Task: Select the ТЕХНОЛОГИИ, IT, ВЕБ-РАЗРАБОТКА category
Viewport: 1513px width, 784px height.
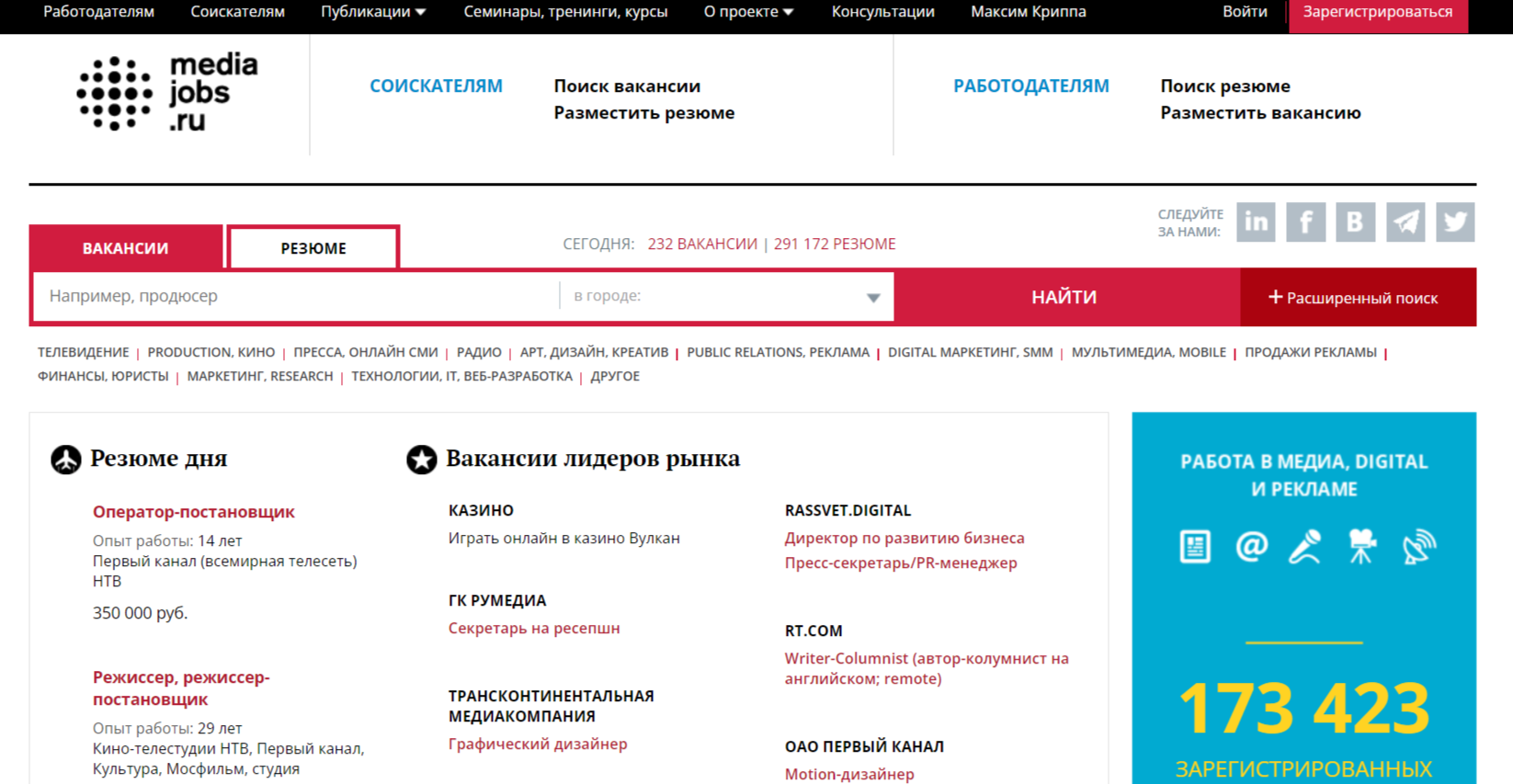Action: (461, 376)
